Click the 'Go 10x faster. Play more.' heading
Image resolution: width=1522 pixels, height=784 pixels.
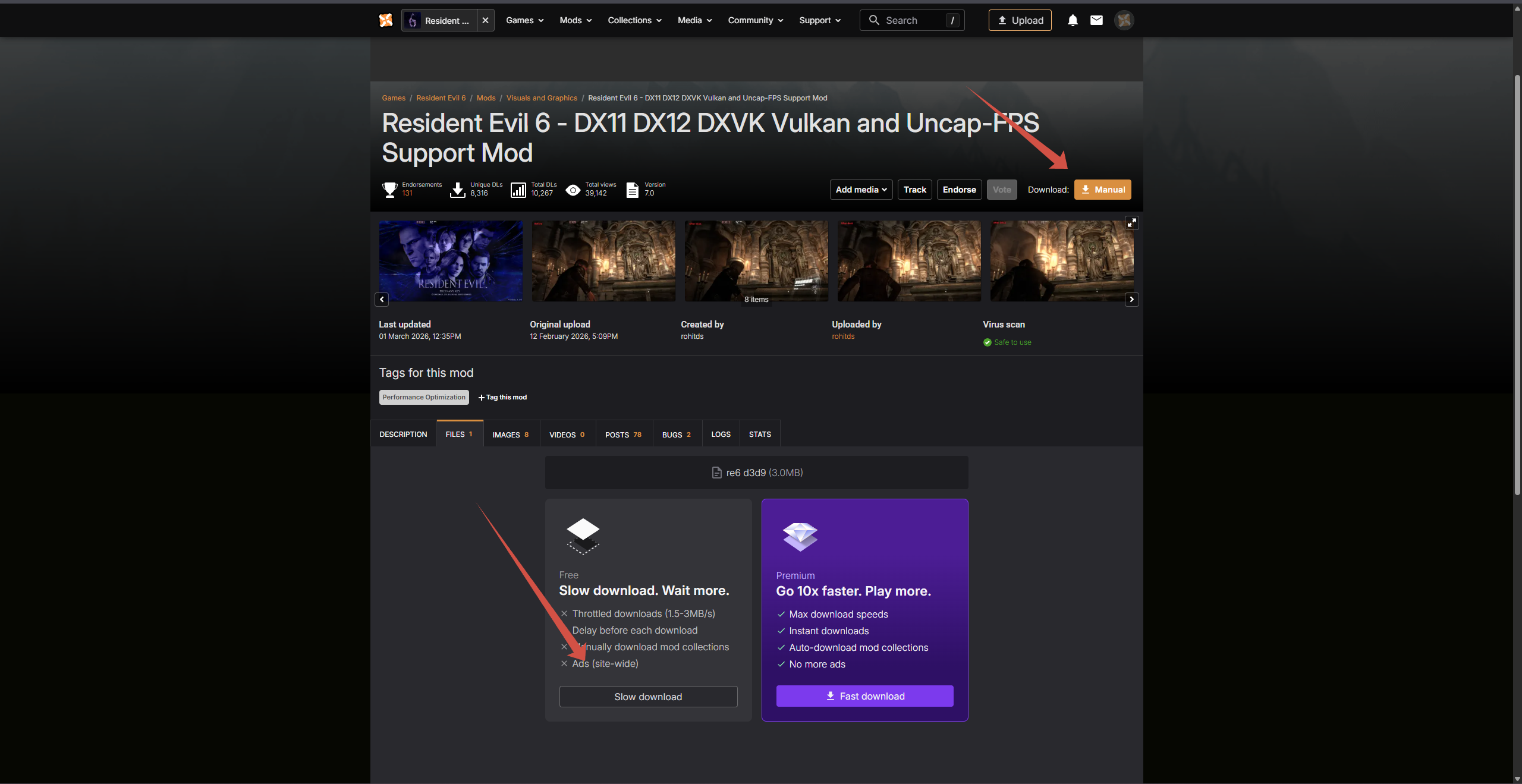tap(854, 591)
